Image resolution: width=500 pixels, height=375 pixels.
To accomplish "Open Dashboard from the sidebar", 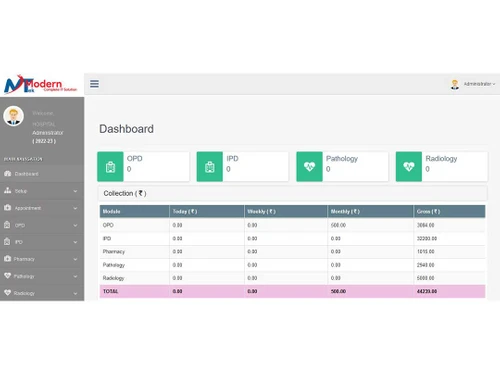I will pos(42,174).
